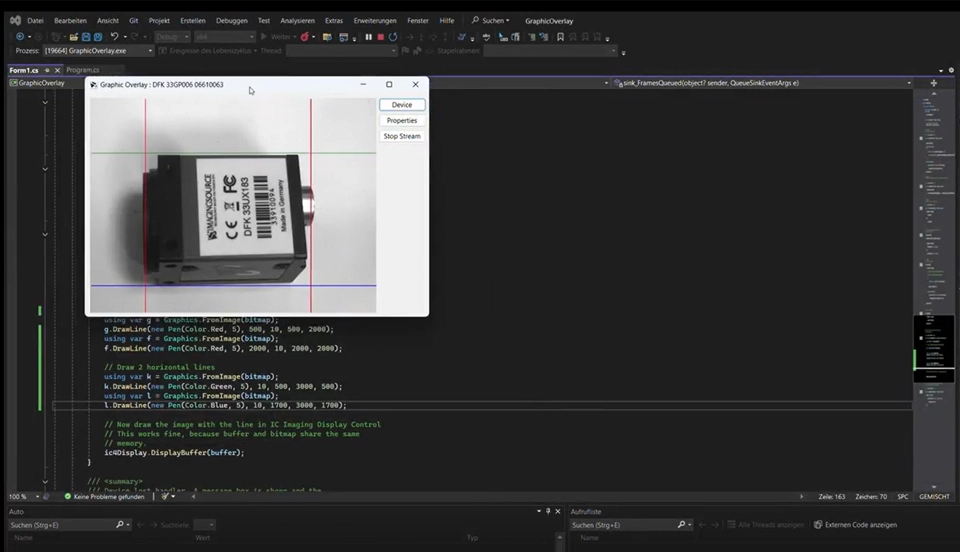The width and height of the screenshot is (960, 552).
Task: Click the Restart debugging icon
Action: point(393,37)
